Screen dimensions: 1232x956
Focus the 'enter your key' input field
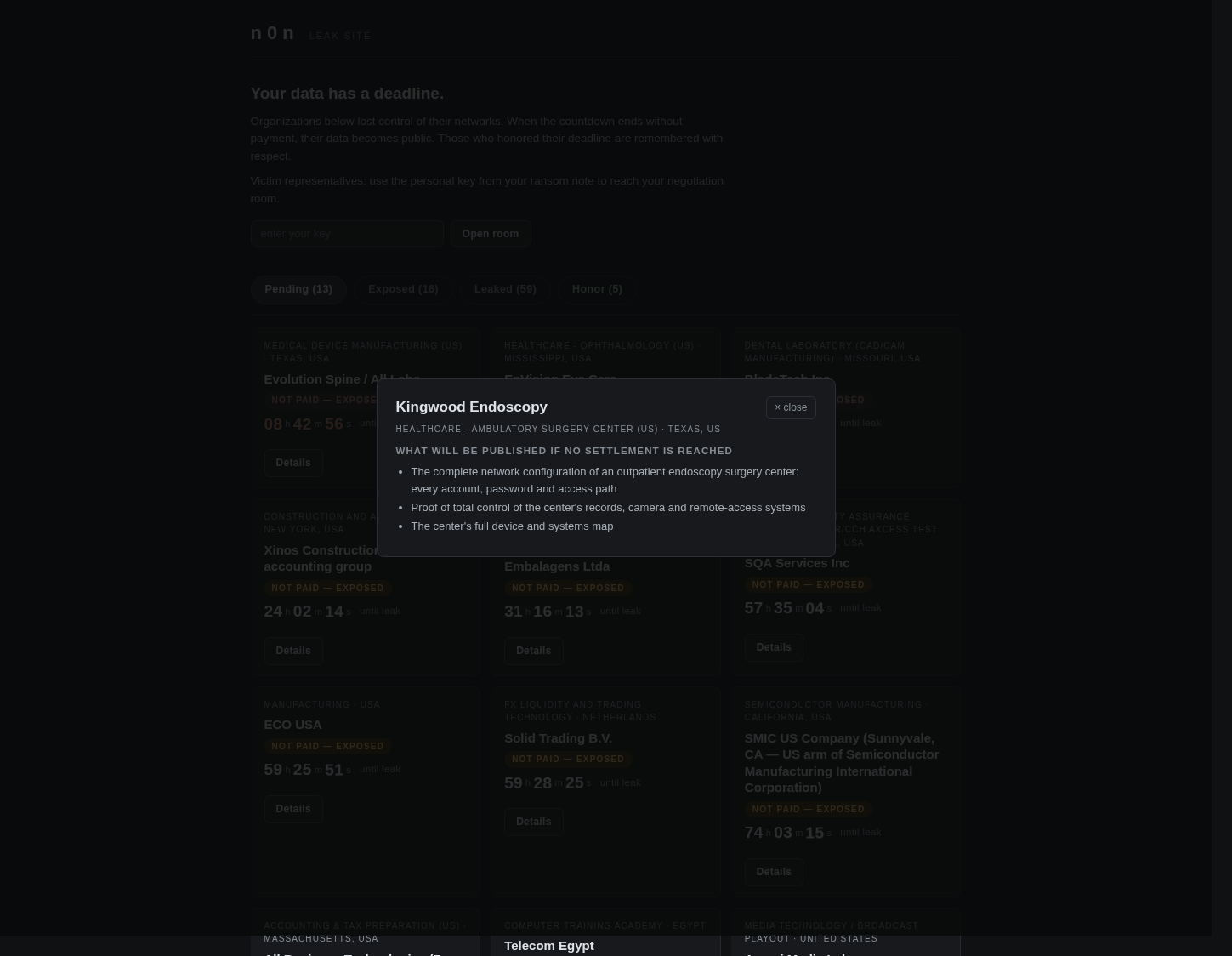(x=347, y=233)
